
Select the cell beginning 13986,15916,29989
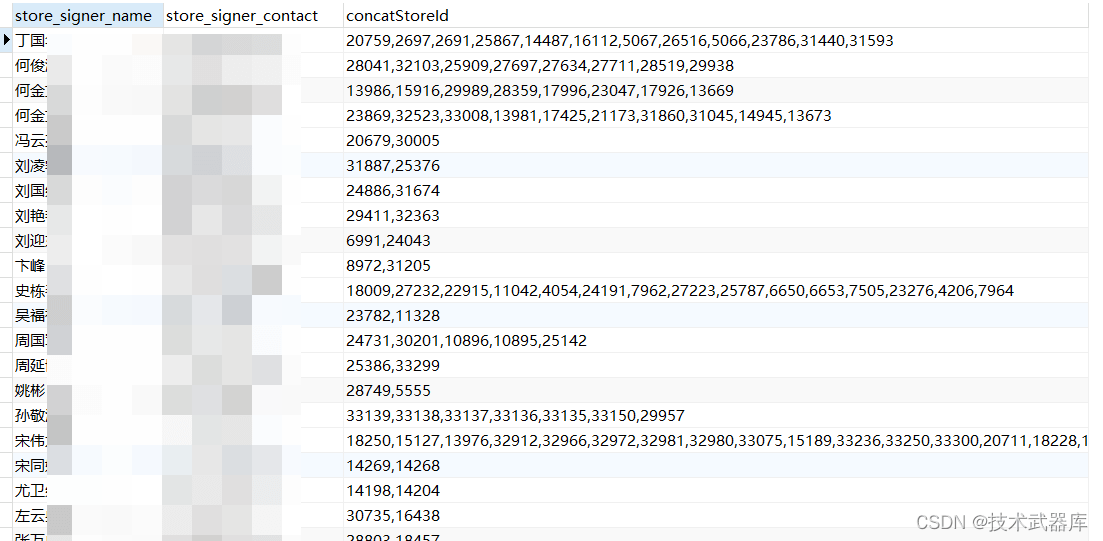(716, 91)
